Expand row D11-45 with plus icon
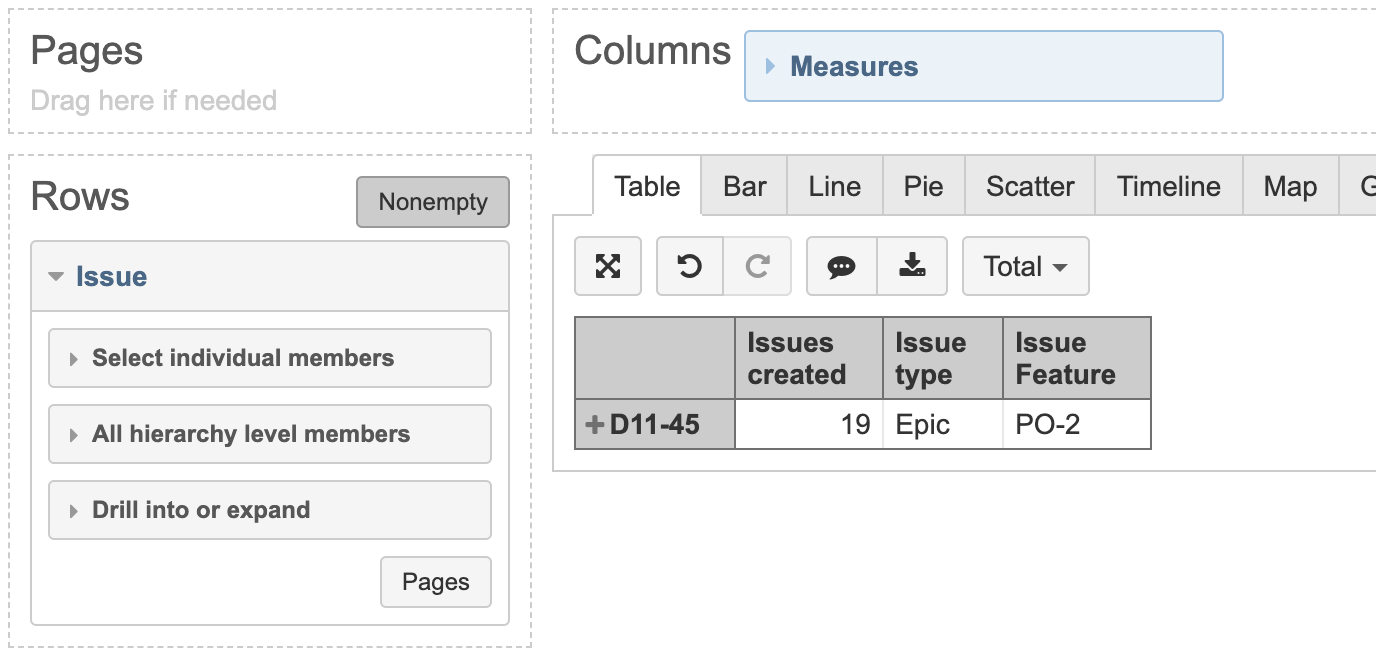 pyautogui.click(x=594, y=425)
